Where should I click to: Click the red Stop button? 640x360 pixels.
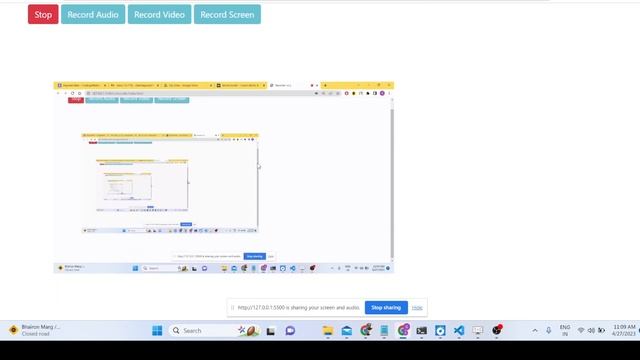click(x=43, y=15)
